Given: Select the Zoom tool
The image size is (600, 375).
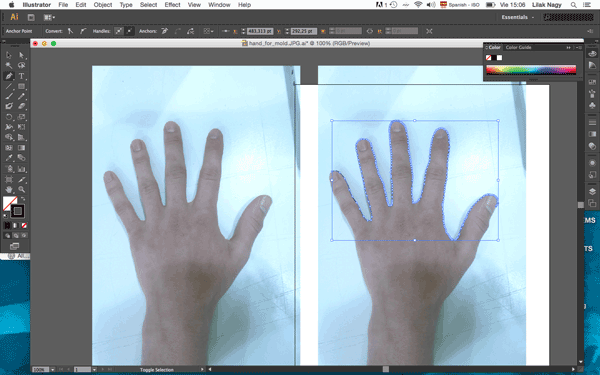Looking at the screenshot, I should pyautogui.click(x=21, y=189).
